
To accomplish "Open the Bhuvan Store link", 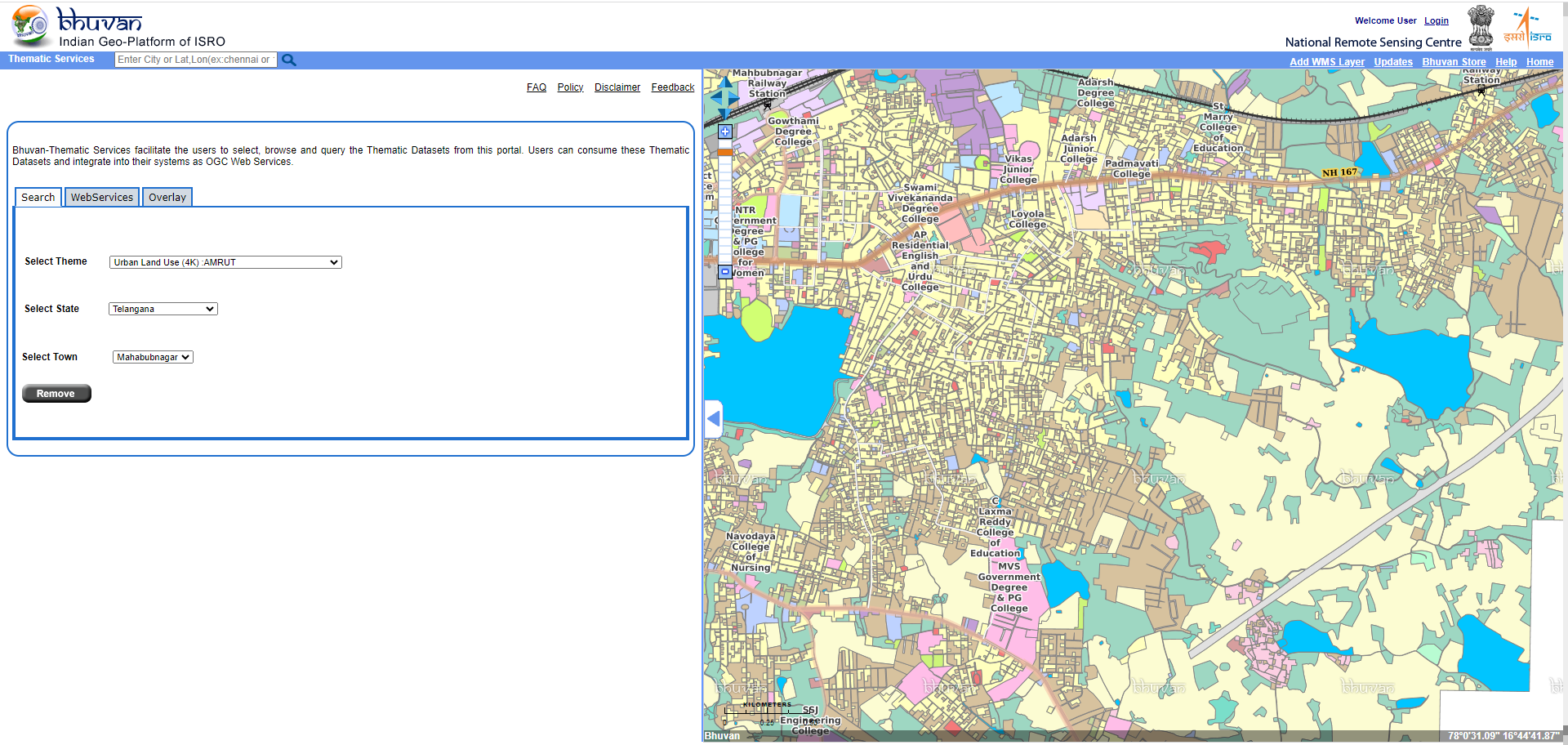I will point(1454,62).
